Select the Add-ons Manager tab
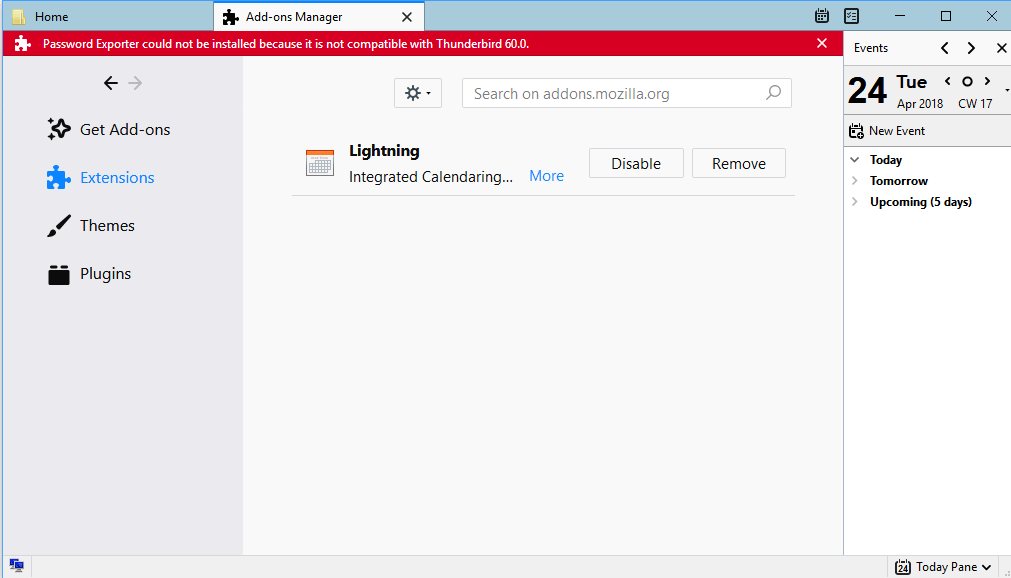 coord(319,17)
